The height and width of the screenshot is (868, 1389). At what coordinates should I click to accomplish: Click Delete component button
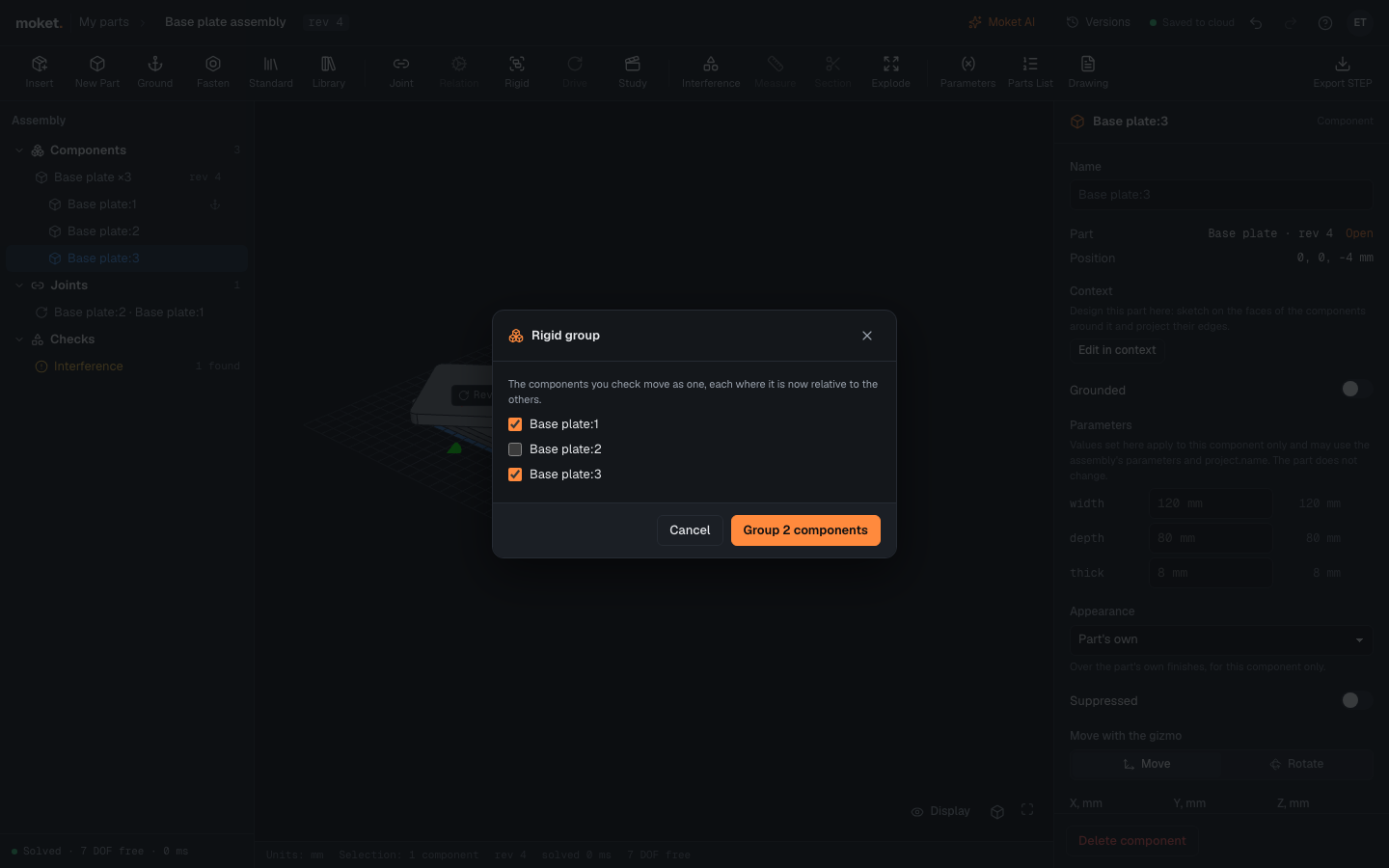coord(1132,841)
